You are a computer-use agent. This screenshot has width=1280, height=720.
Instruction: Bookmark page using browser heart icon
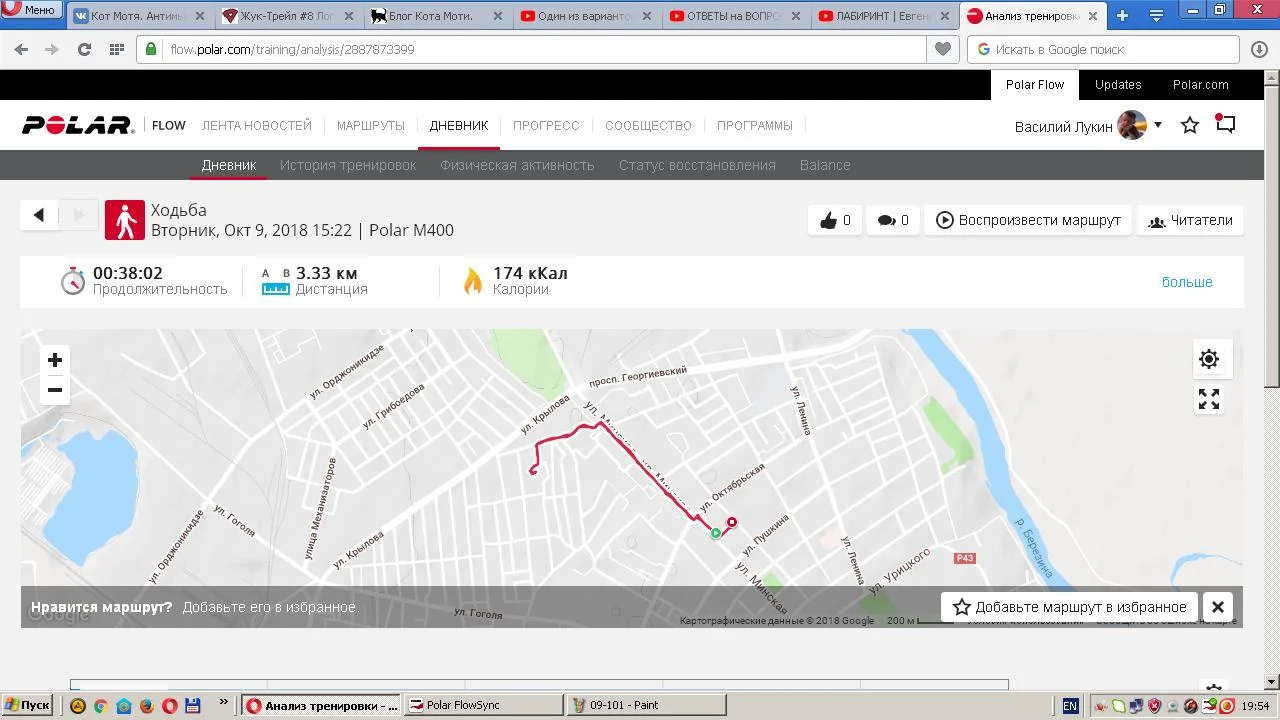pos(942,49)
